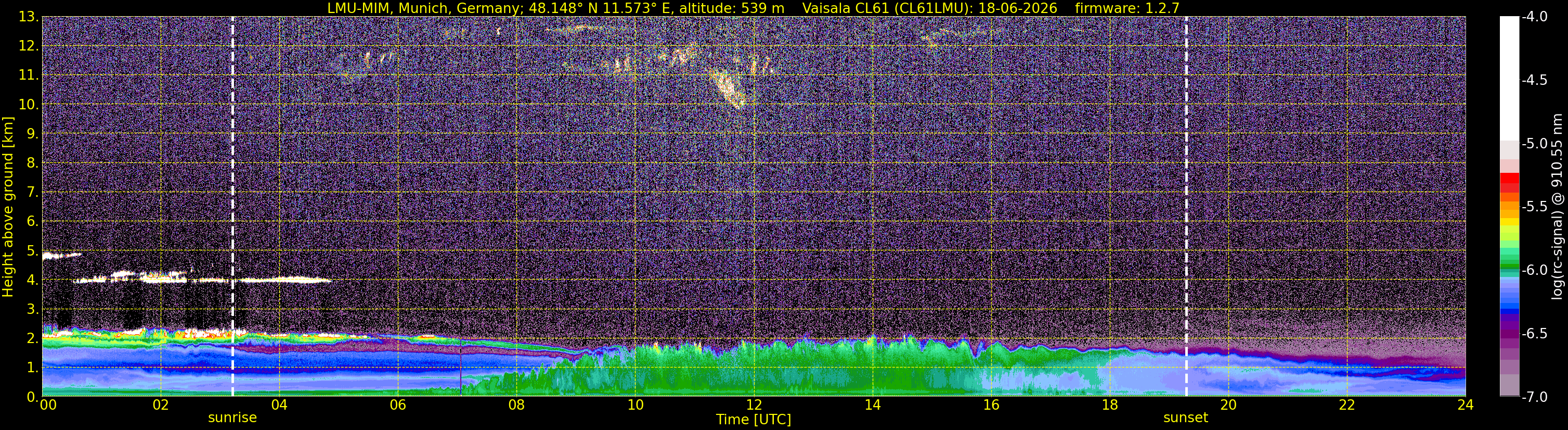Click the '06' time axis tick
Screen dimensions: 1568x430
(x=397, y=406)
